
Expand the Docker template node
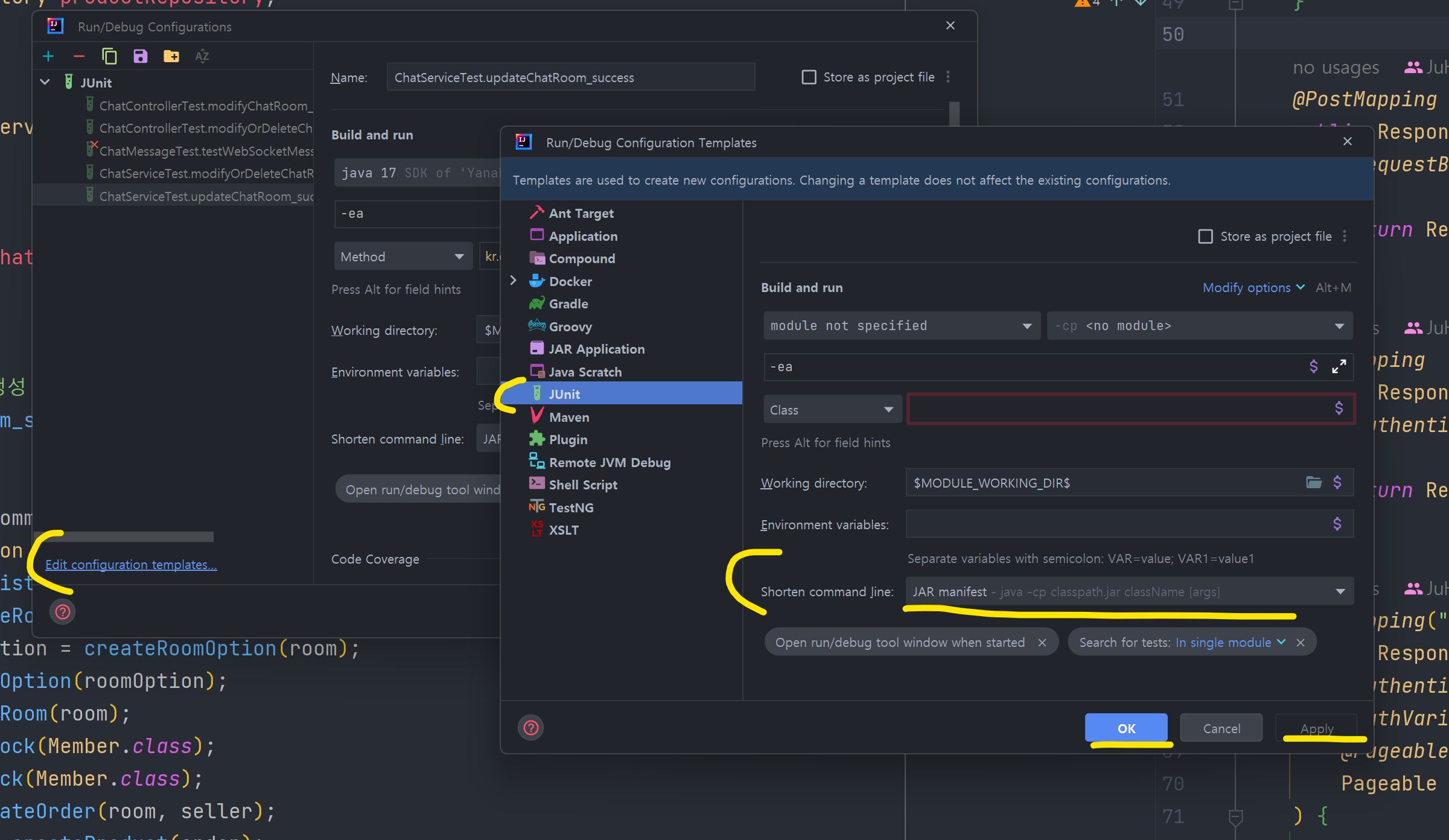click(513, 281)
